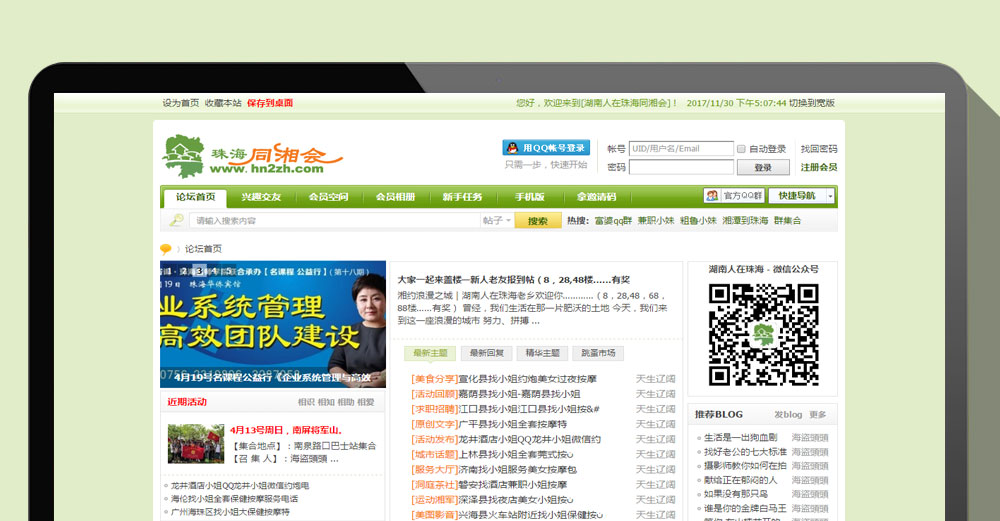1000x521 pixels.
Task: Click the Zhuhai Tongxianghui site logo
Action: click(253, 156)
